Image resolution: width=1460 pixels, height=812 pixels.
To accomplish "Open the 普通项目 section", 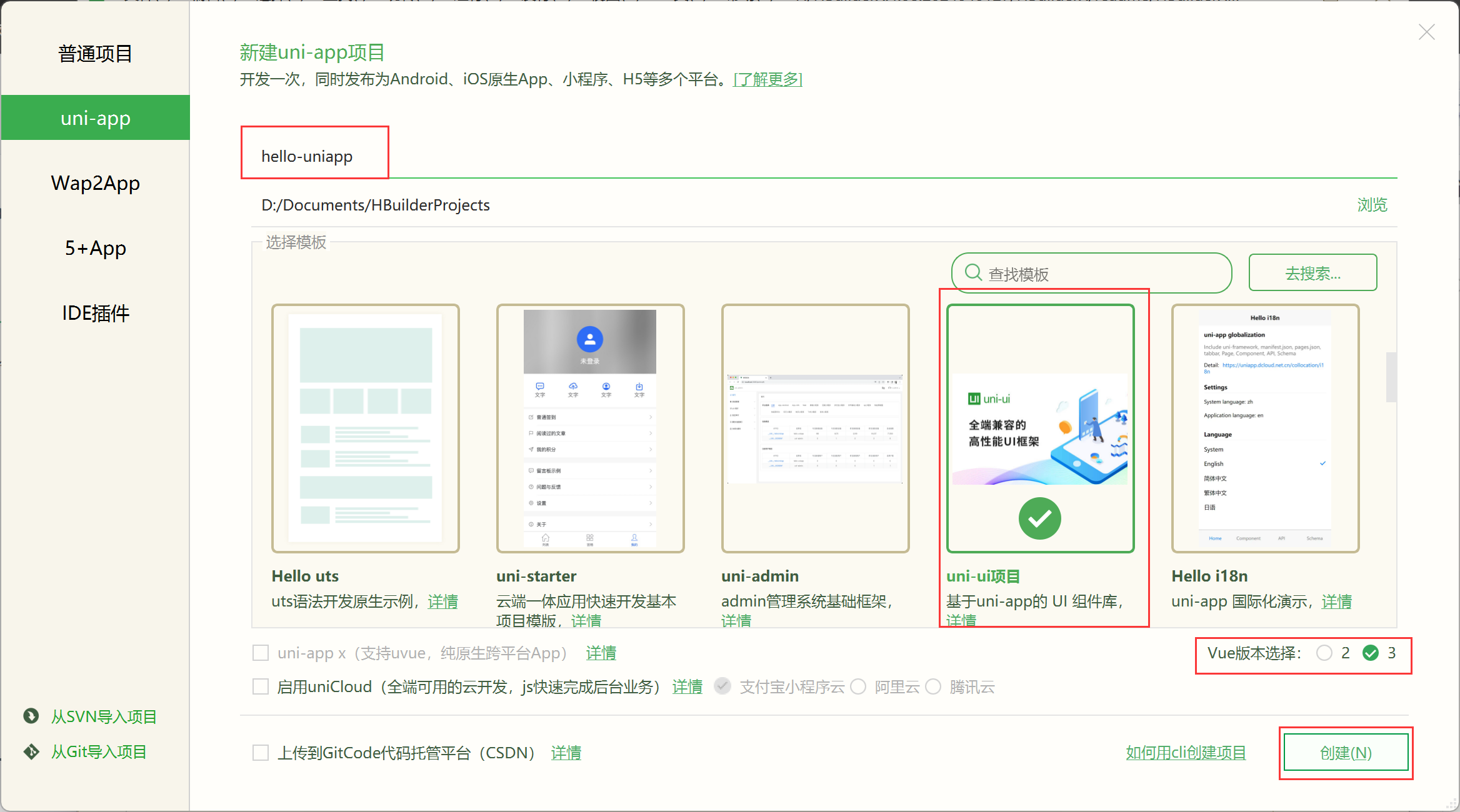I will [95, 54].
